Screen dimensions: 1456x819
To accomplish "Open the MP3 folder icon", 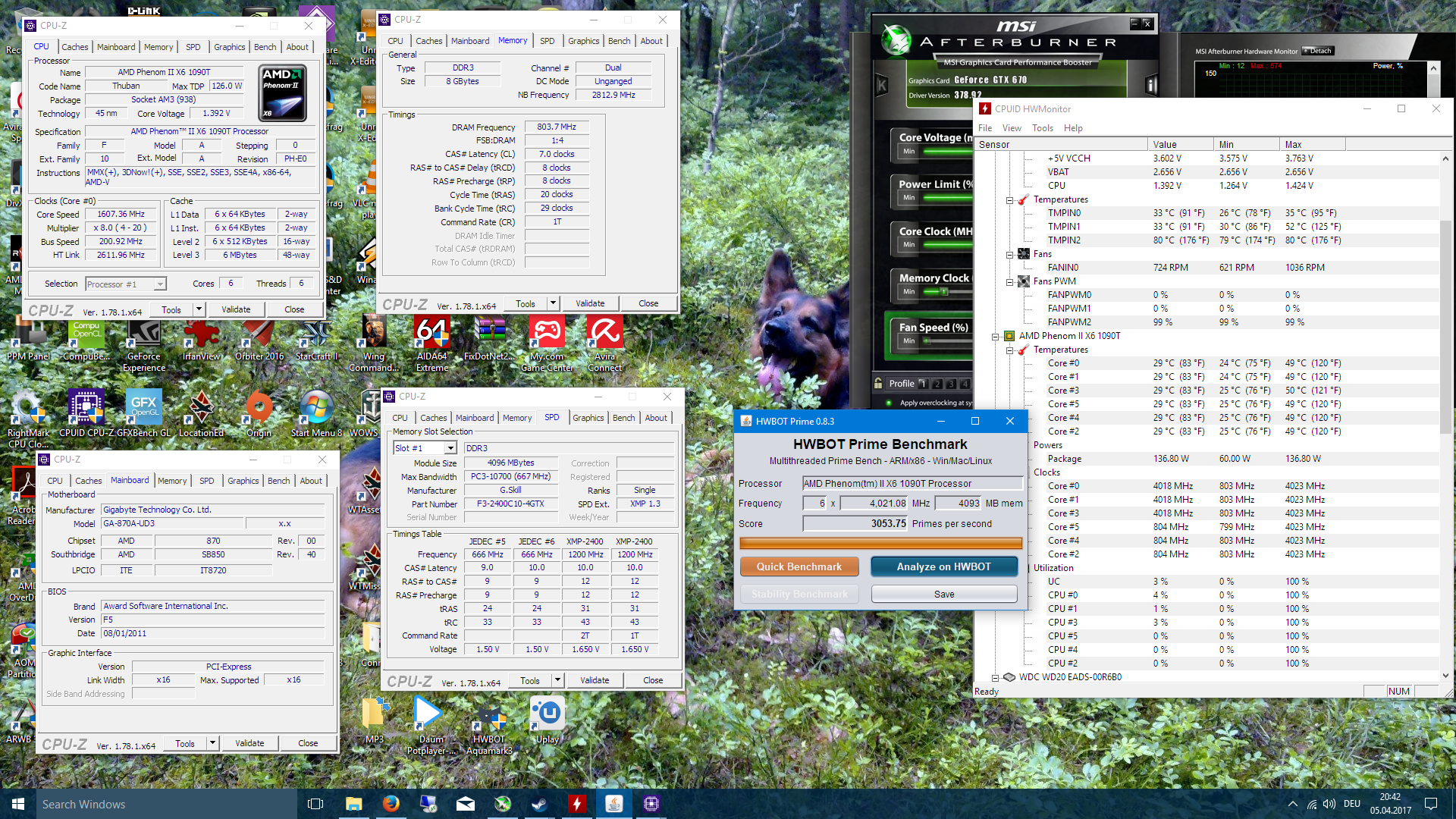I will pos(374,720).
